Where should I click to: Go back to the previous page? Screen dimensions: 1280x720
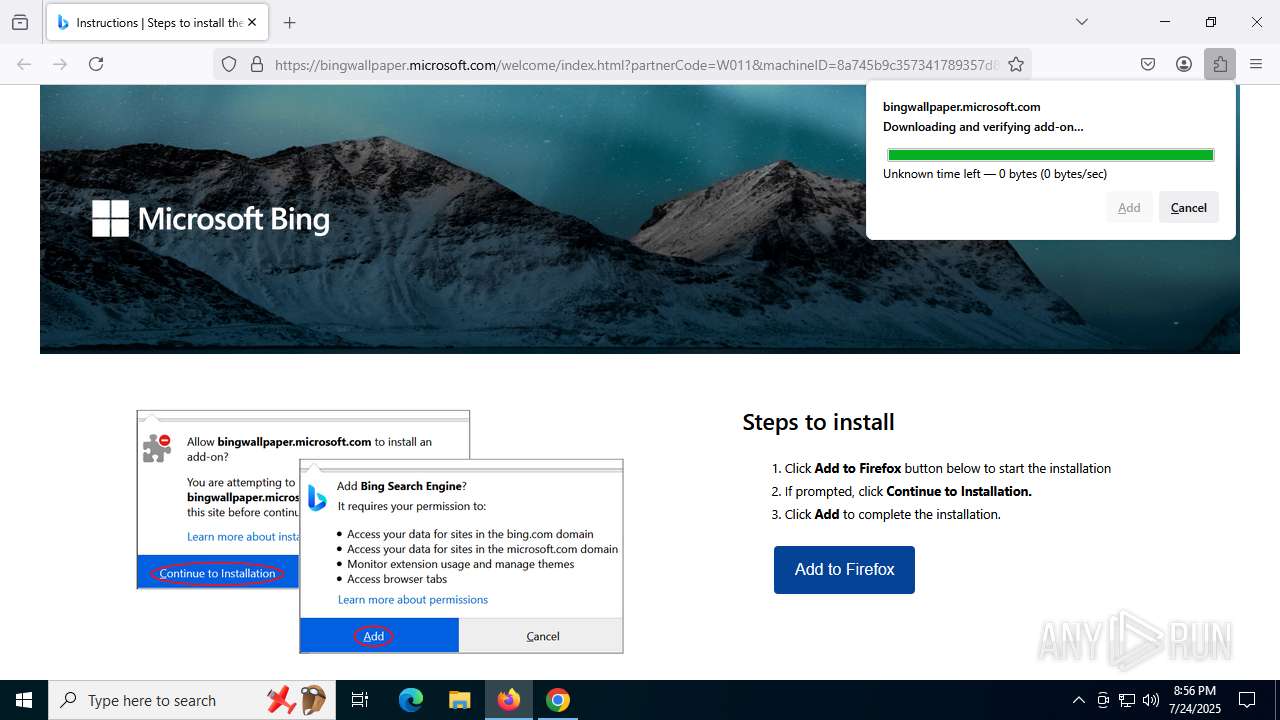coord(24,64)
